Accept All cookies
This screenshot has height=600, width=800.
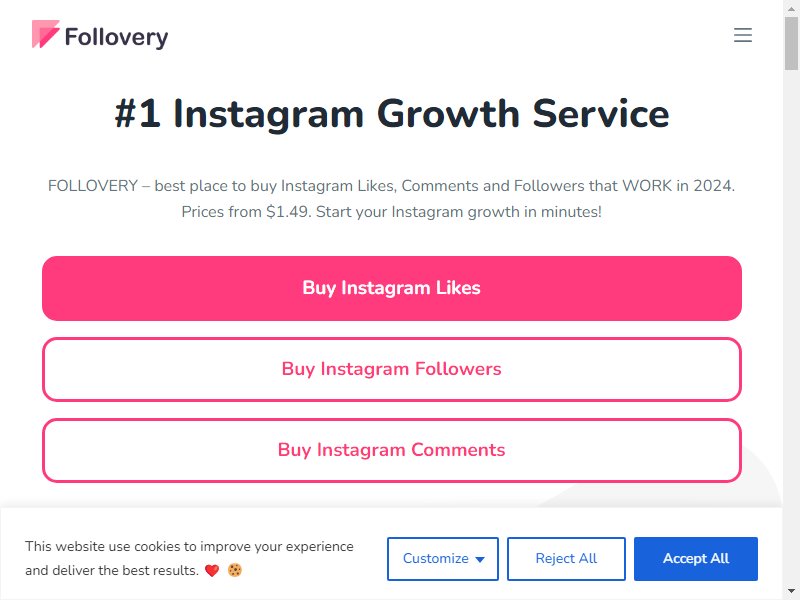[695, 559]
